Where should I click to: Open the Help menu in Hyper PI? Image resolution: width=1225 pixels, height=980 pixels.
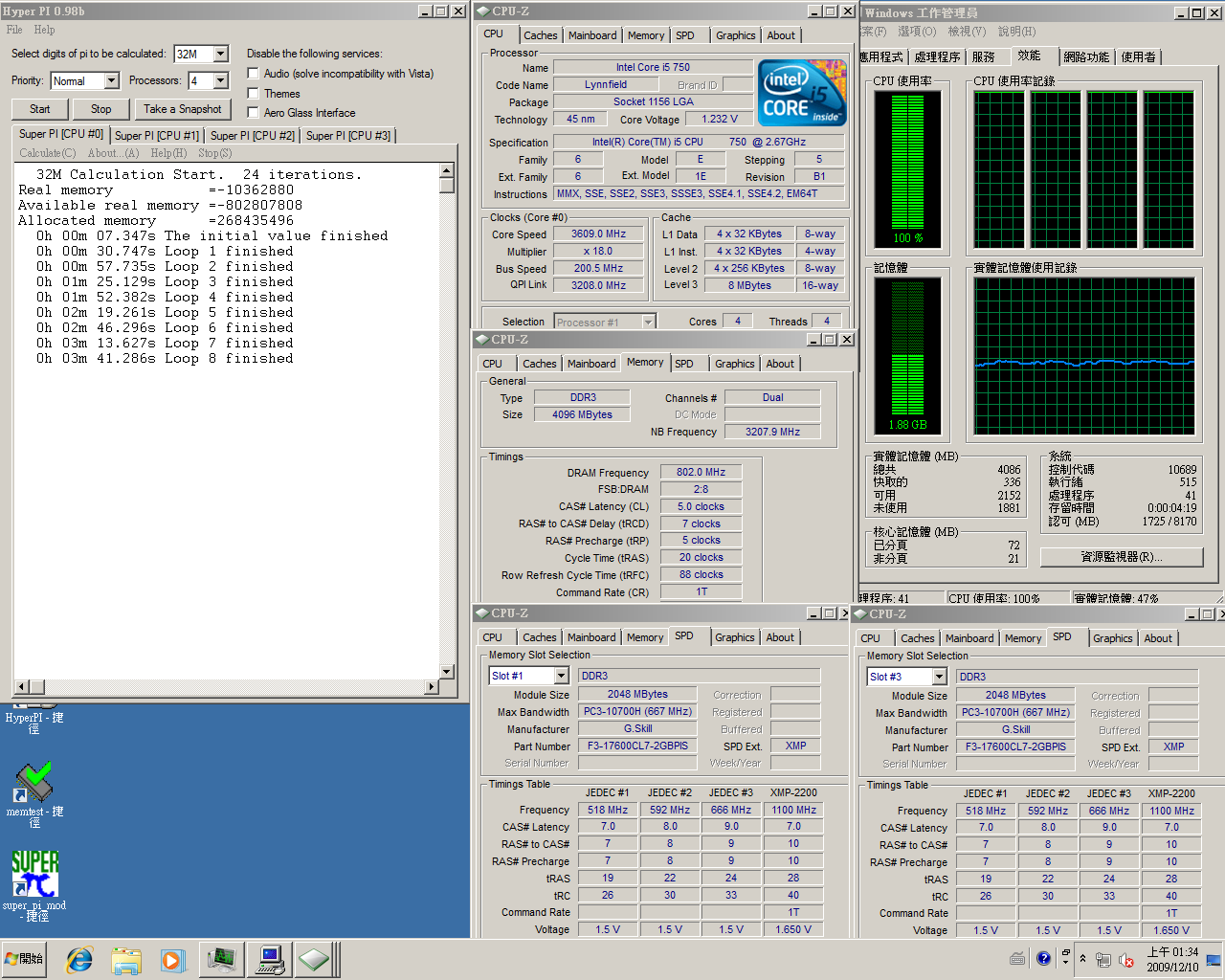click(45, 30)
